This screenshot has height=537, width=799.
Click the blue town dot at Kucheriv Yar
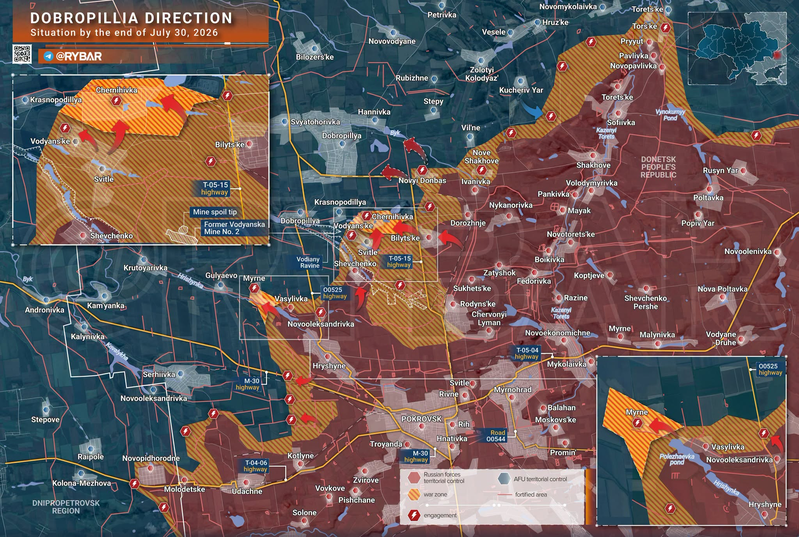point(521,81)
